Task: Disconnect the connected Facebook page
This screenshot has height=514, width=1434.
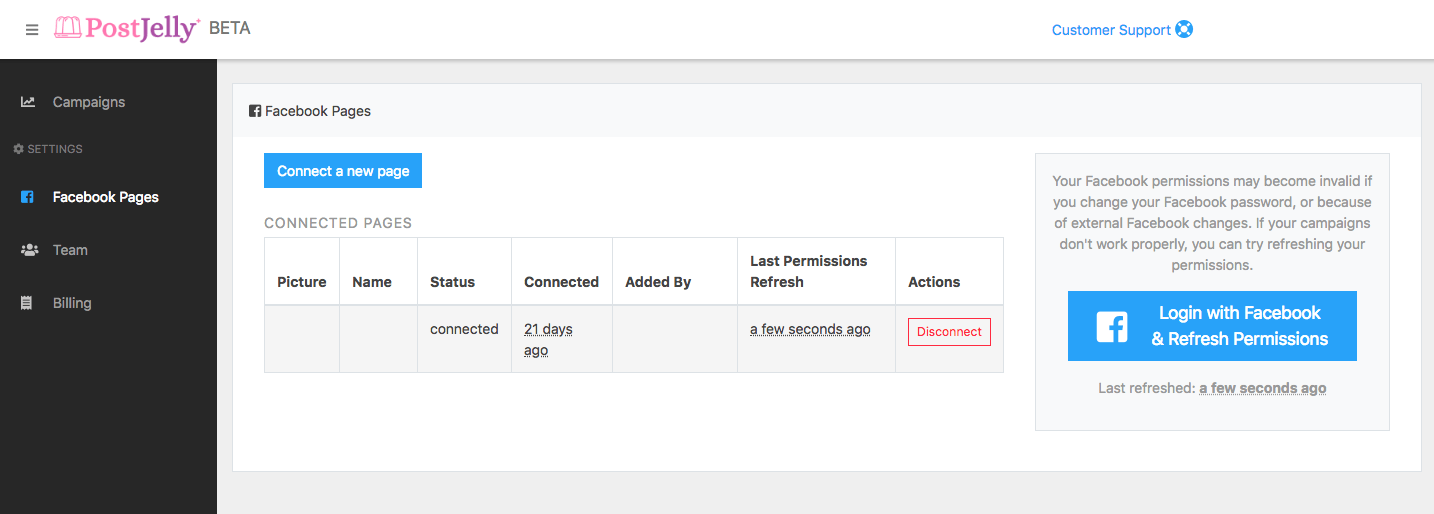Action: pos(949,332)
